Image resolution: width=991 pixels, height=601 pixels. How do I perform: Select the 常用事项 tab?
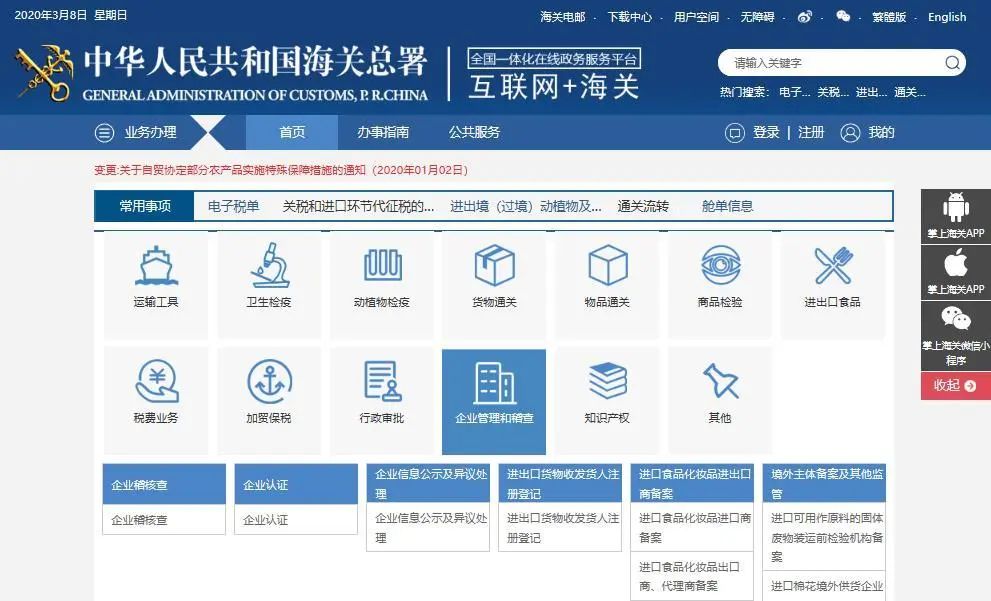[x=145, y=206]
